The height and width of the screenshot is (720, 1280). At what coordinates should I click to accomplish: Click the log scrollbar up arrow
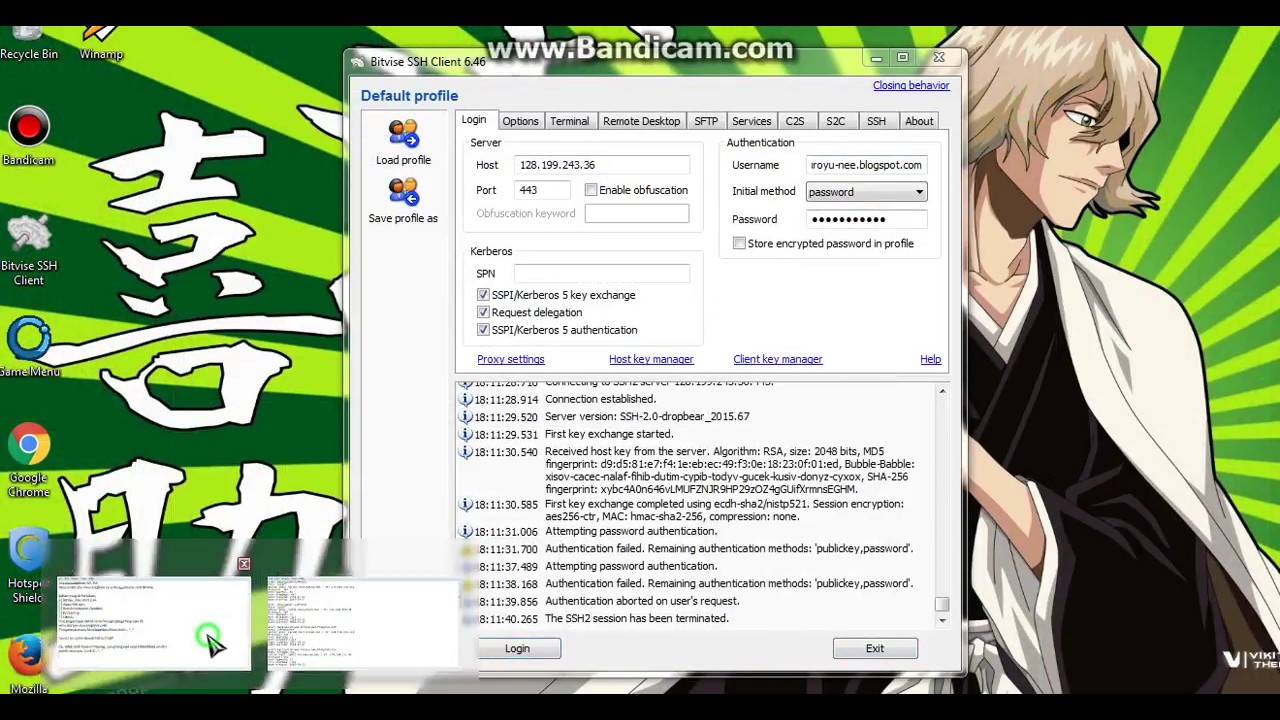[x=942, y=391]
